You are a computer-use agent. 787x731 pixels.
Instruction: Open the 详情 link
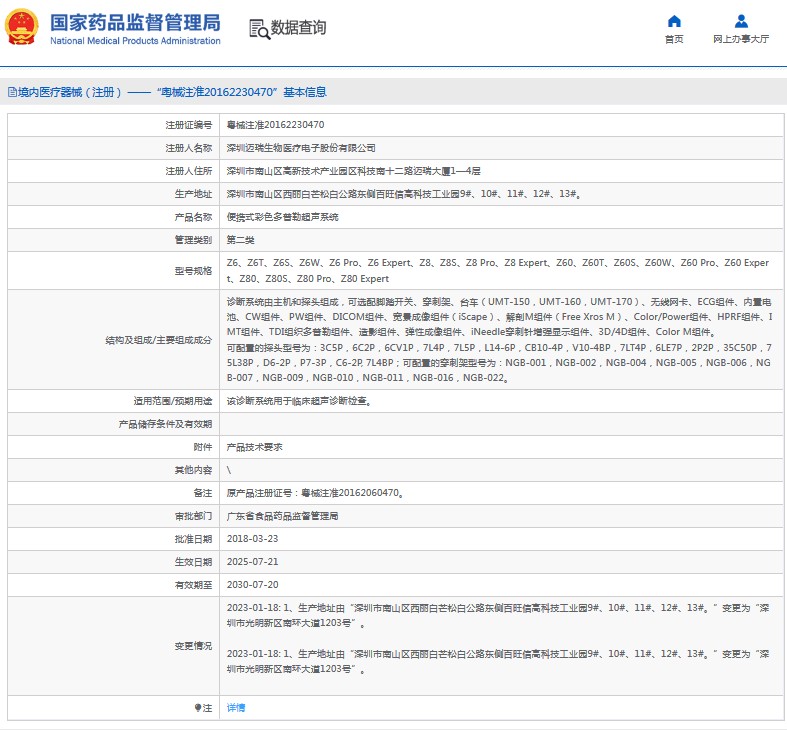236,707
